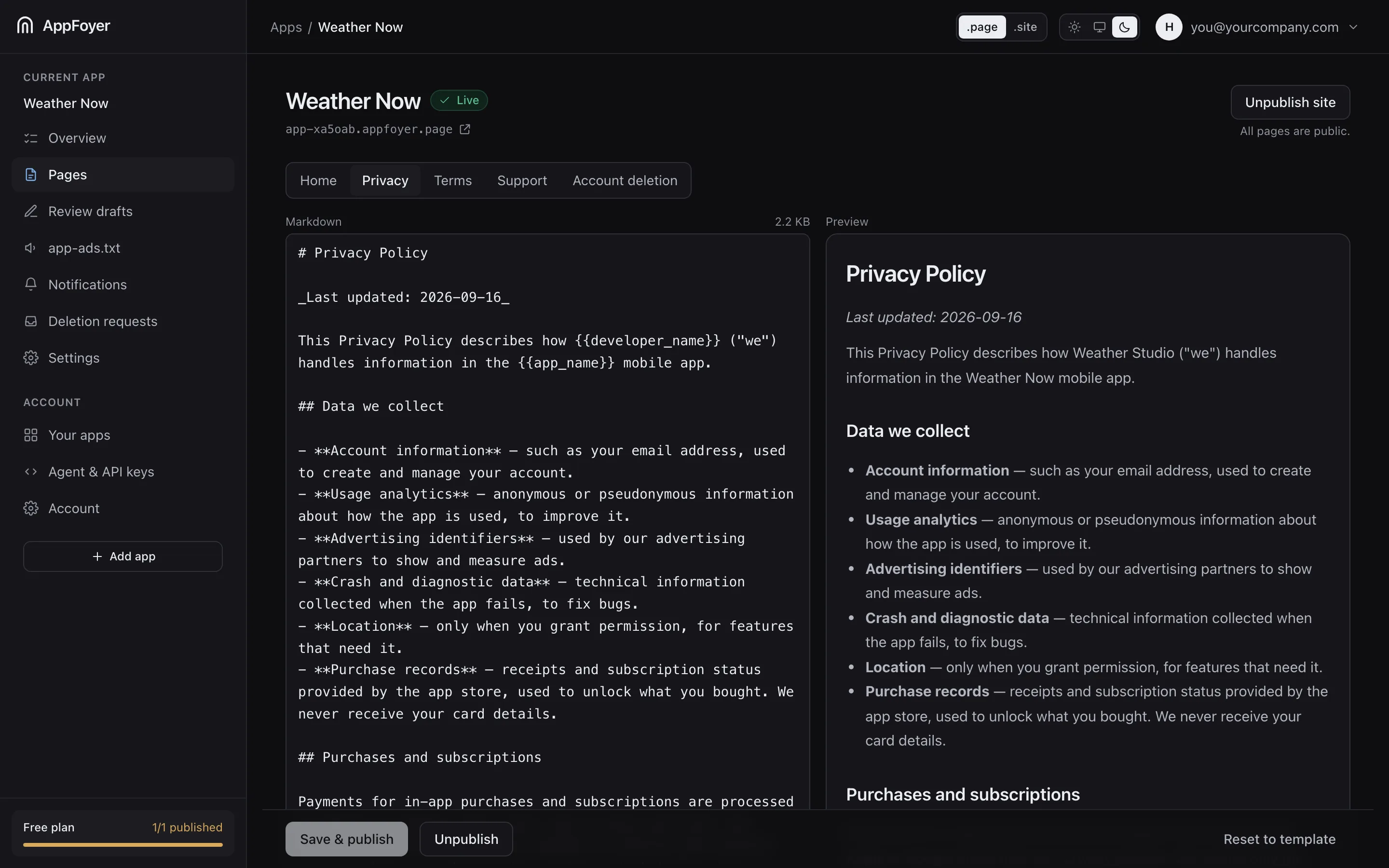The height and width of the screenshot is (868, 1389).
Task: Switch domain toggle to .site
Action: pos(1025,27)
